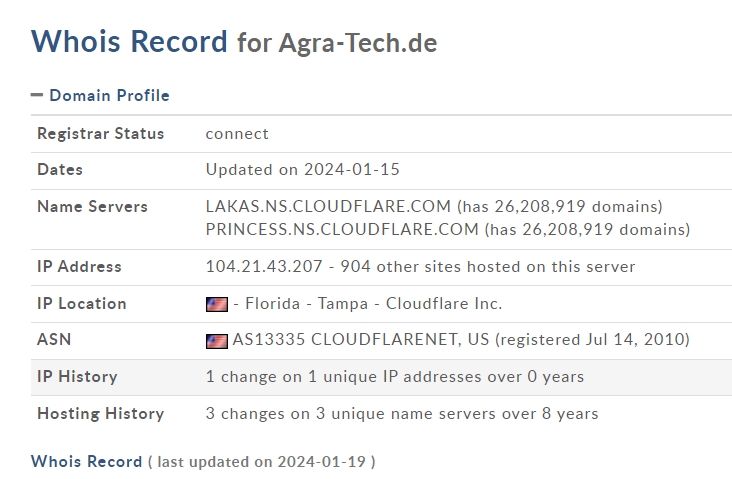This screenshot has height=479, width=732.
Task: Click the last updated on 2024-01-19 text
Action: tap(261, 462)
